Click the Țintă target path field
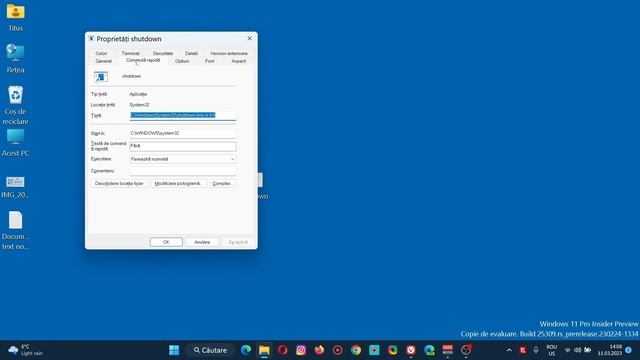 pos(183,116)
